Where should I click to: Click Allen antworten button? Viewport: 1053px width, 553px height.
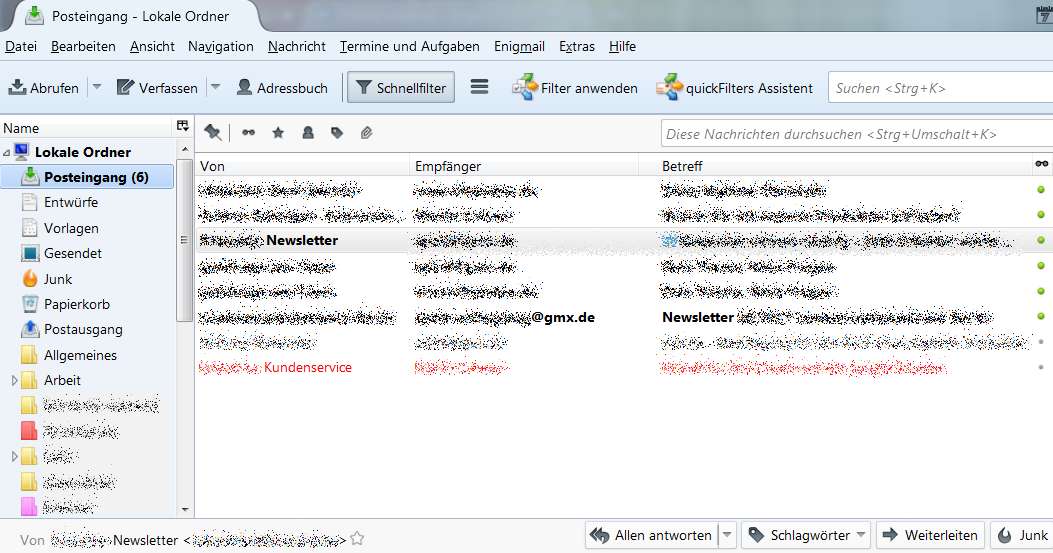[x=651, y=536]
